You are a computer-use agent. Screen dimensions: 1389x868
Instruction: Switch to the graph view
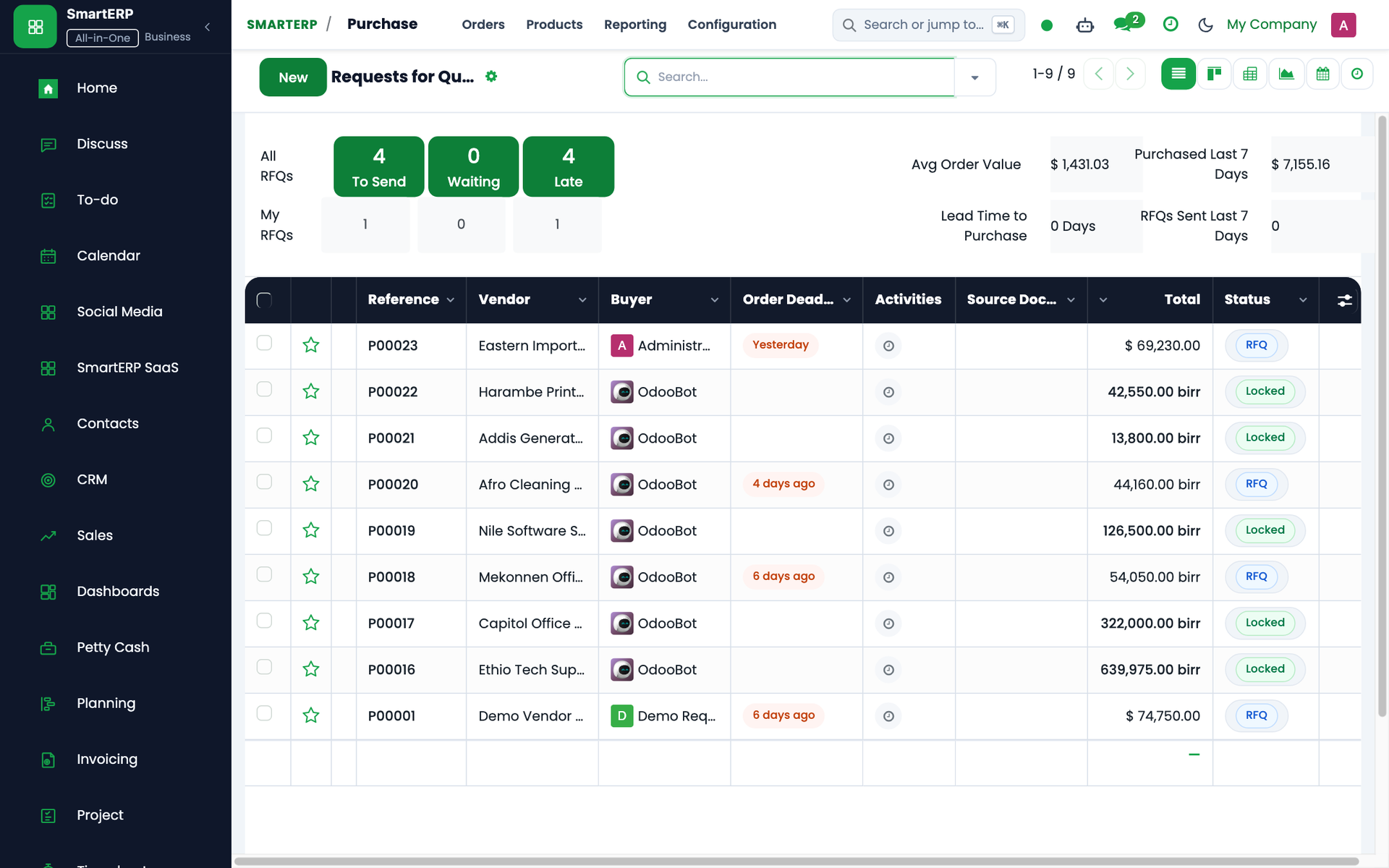(x=1286, y=74)
